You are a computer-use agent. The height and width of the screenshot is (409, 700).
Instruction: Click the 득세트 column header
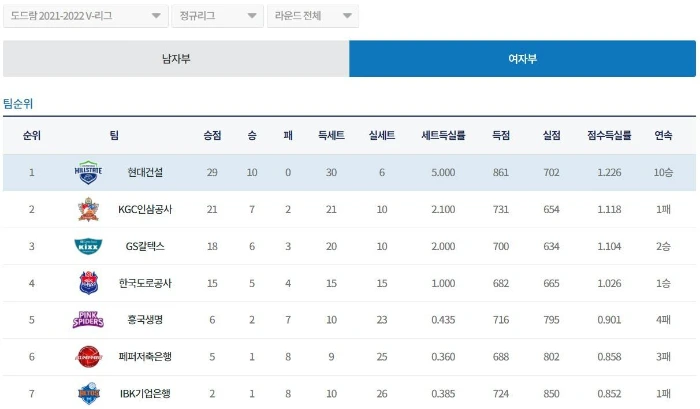click(x=331, y=135)
